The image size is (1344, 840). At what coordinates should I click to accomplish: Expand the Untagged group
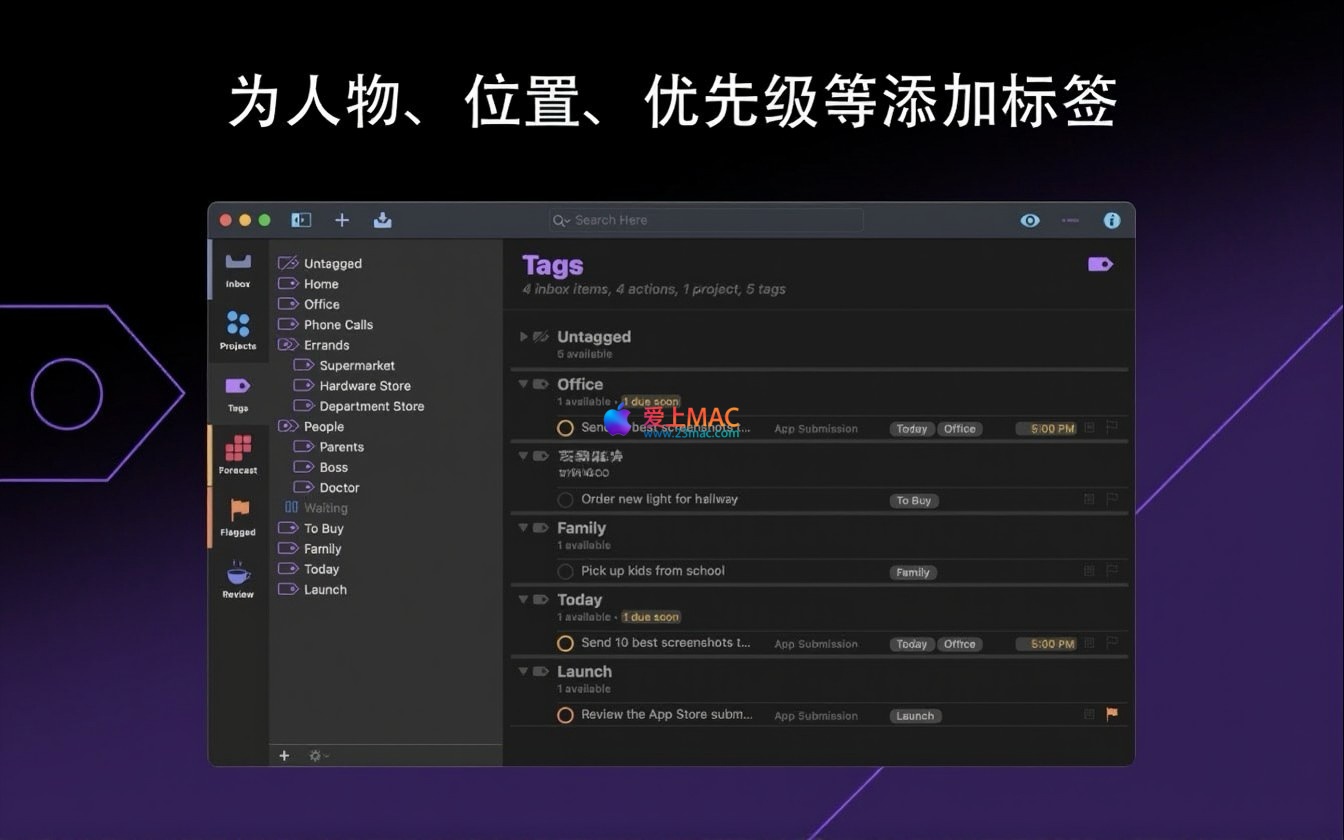[523, 337]
